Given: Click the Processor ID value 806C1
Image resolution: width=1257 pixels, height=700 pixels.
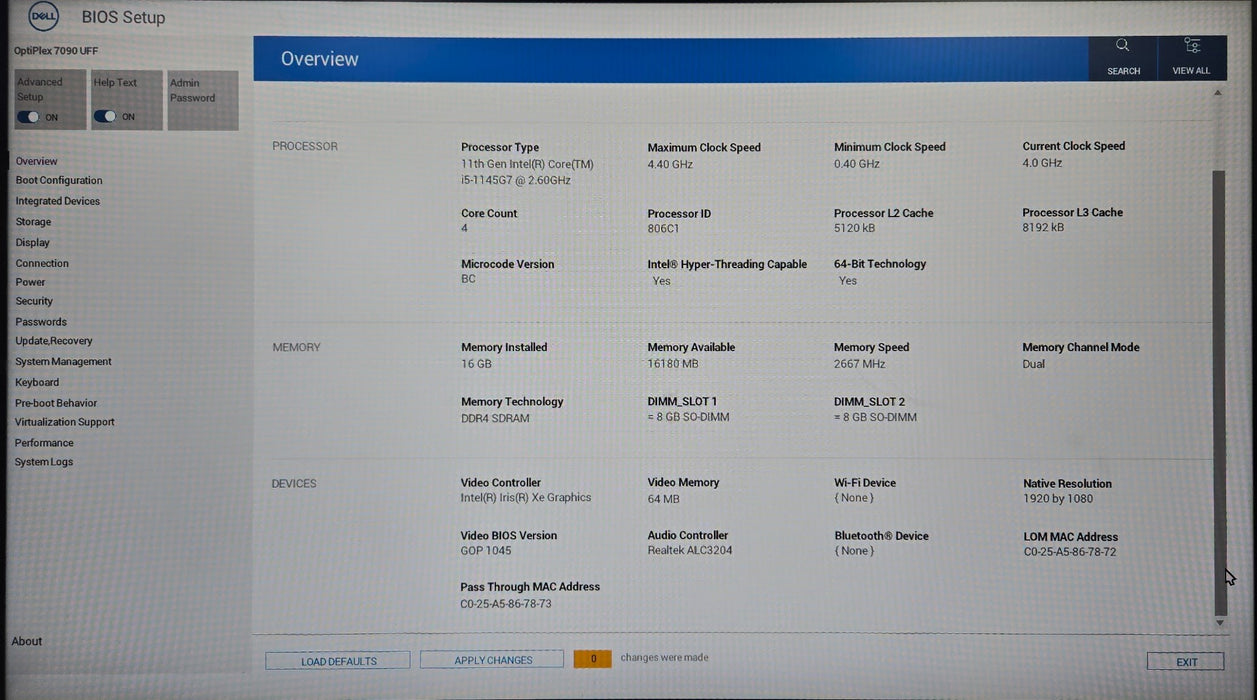Looking at the screenshot, I should [664, 229].
